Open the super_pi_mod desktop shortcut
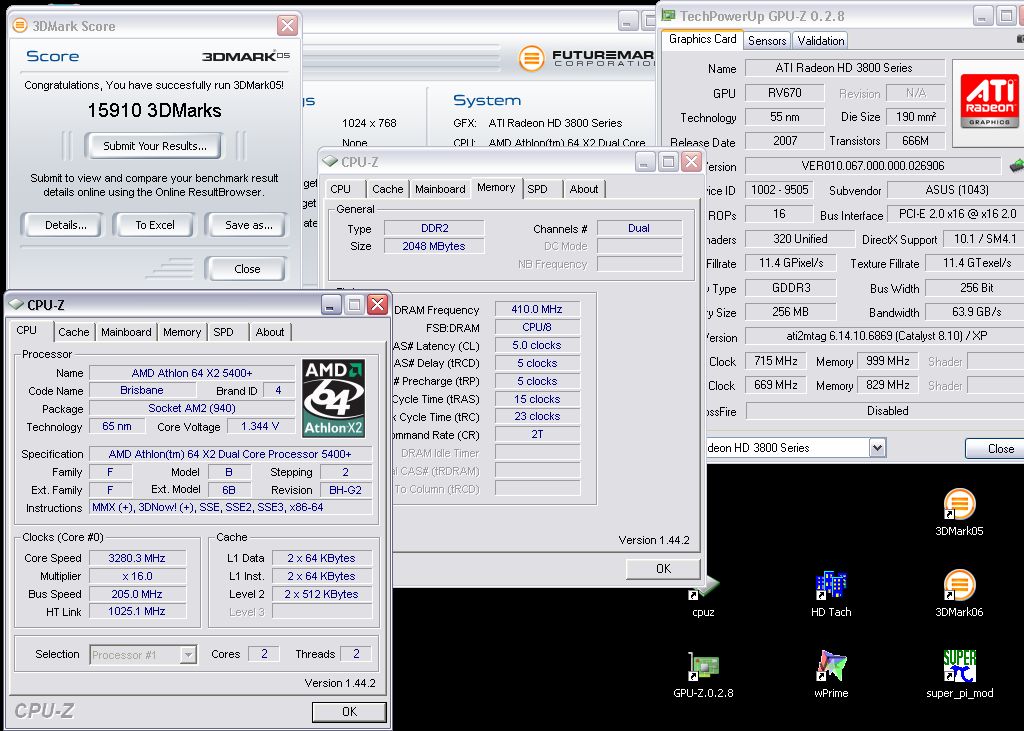Image resolution: width=1024 pixels, height=731 pixels. coord(959,674)
